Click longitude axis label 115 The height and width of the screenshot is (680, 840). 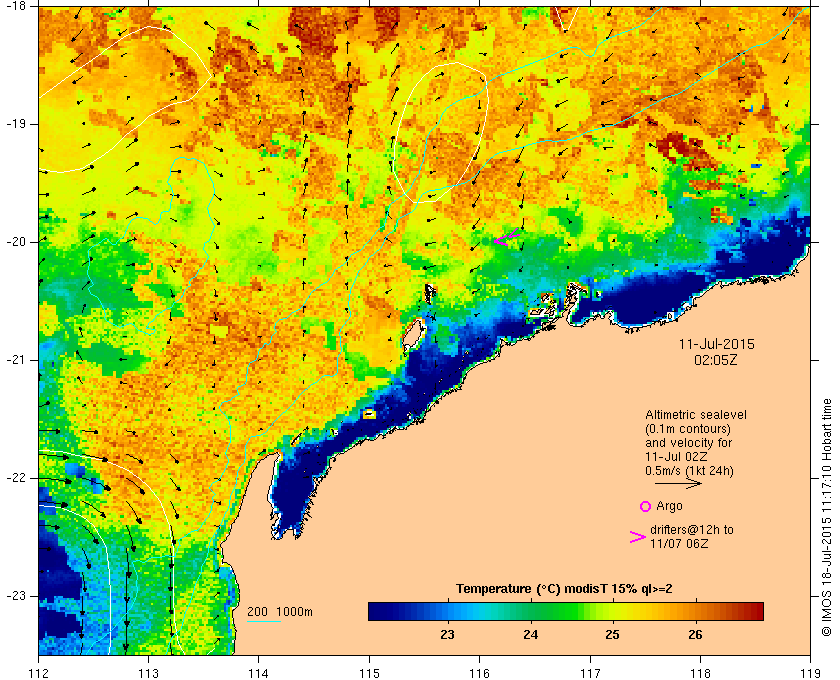(x=369, y=672)
